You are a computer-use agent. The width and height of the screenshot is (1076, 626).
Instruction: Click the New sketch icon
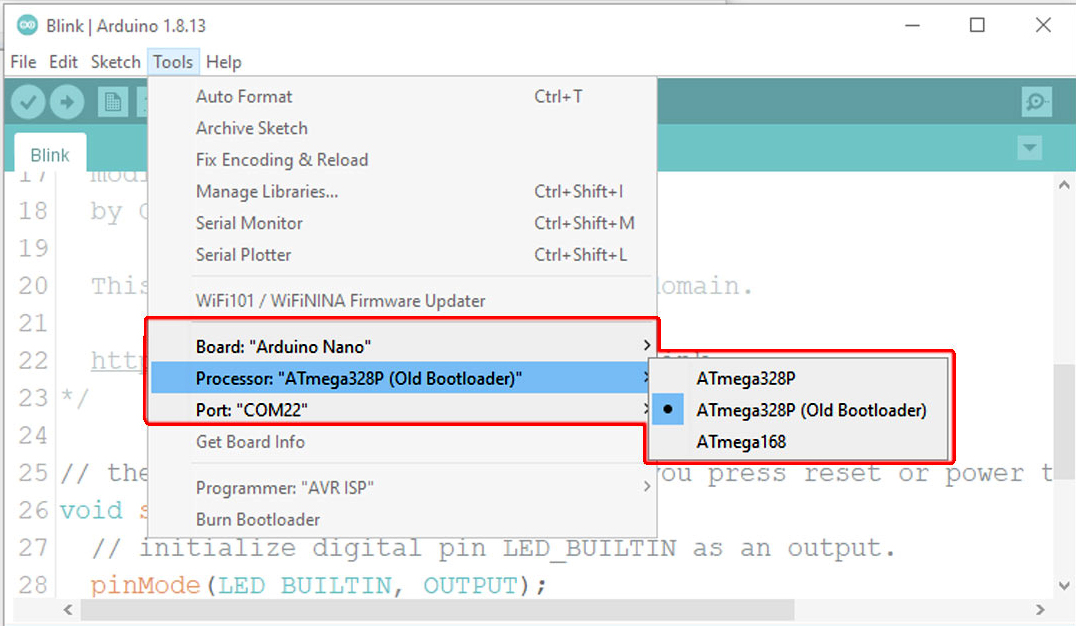(x=112, y=101)
